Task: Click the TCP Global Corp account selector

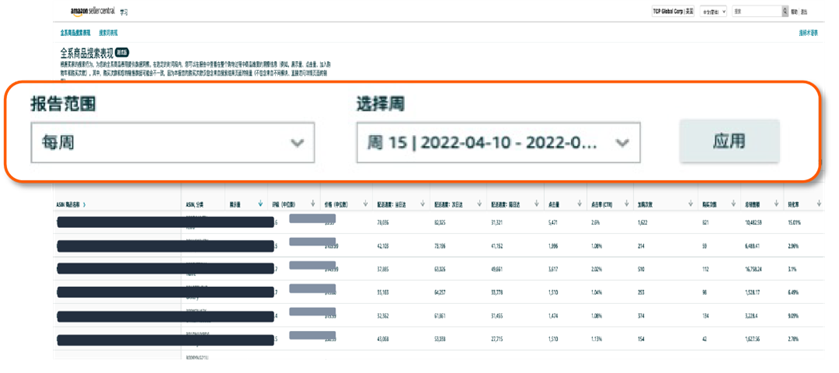Action: point(673,11)
